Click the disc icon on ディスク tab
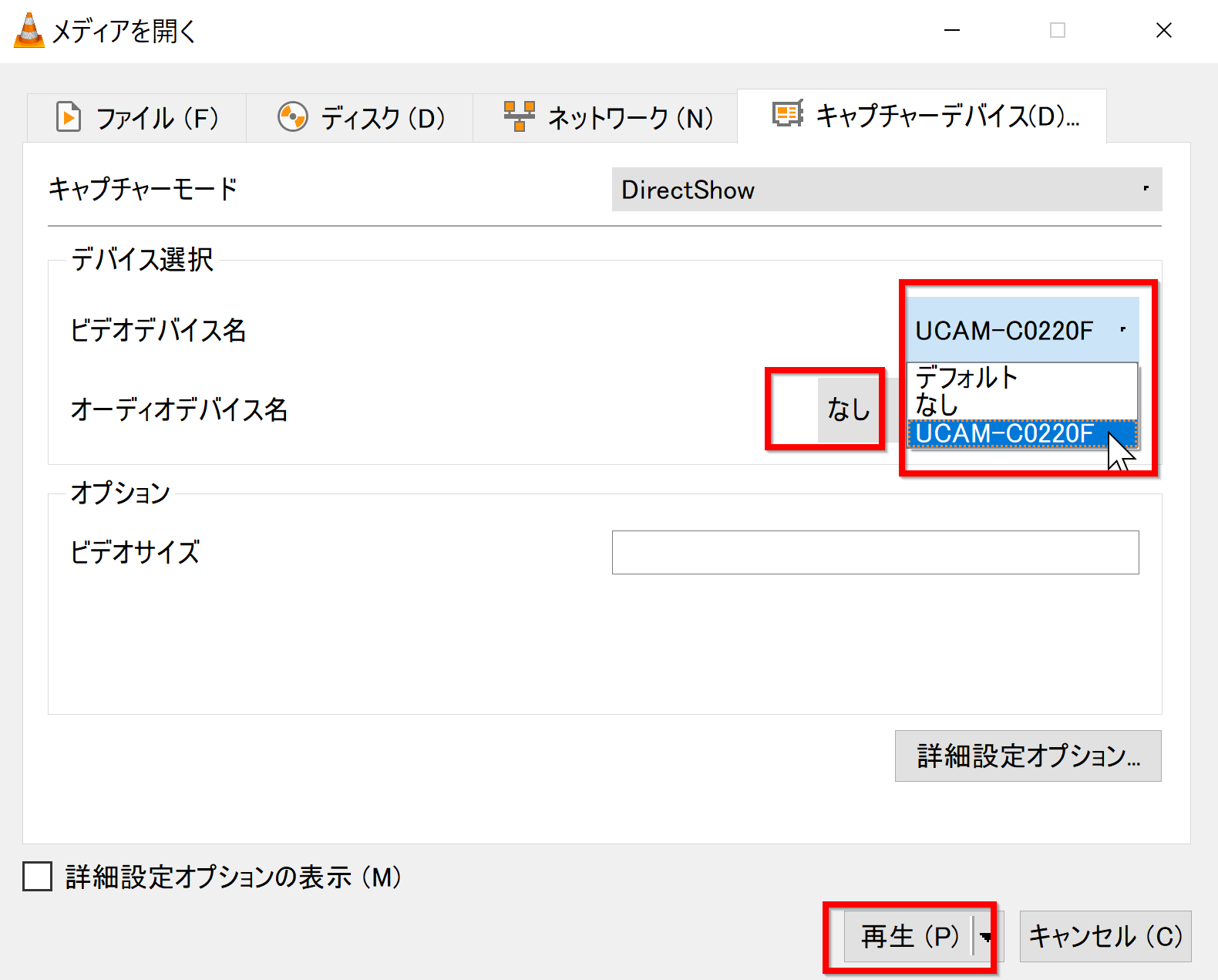This screenshot has width=1218, height=980. [293, 117]
